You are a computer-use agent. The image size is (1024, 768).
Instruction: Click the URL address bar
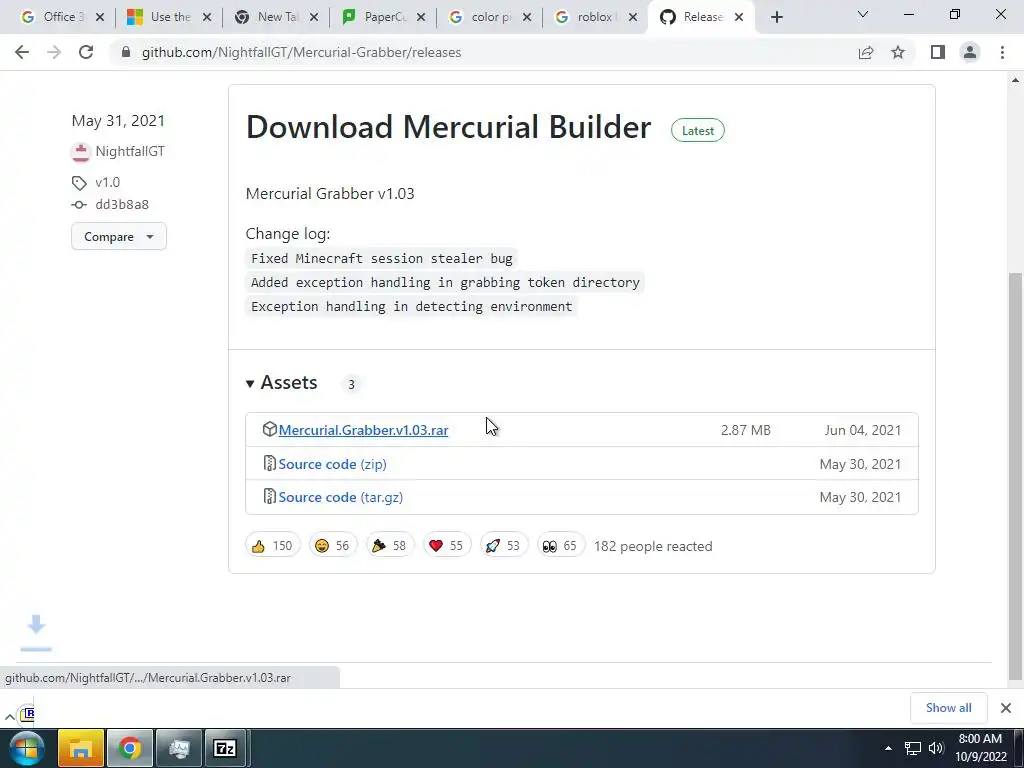483,52
